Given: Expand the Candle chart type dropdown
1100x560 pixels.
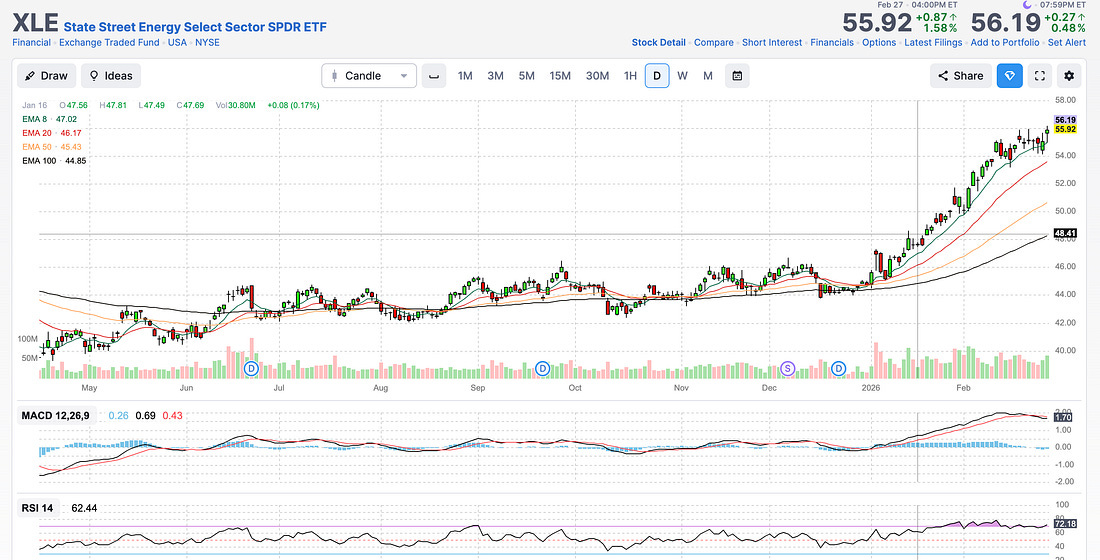Looking at the screenshot, I should 369,76.
